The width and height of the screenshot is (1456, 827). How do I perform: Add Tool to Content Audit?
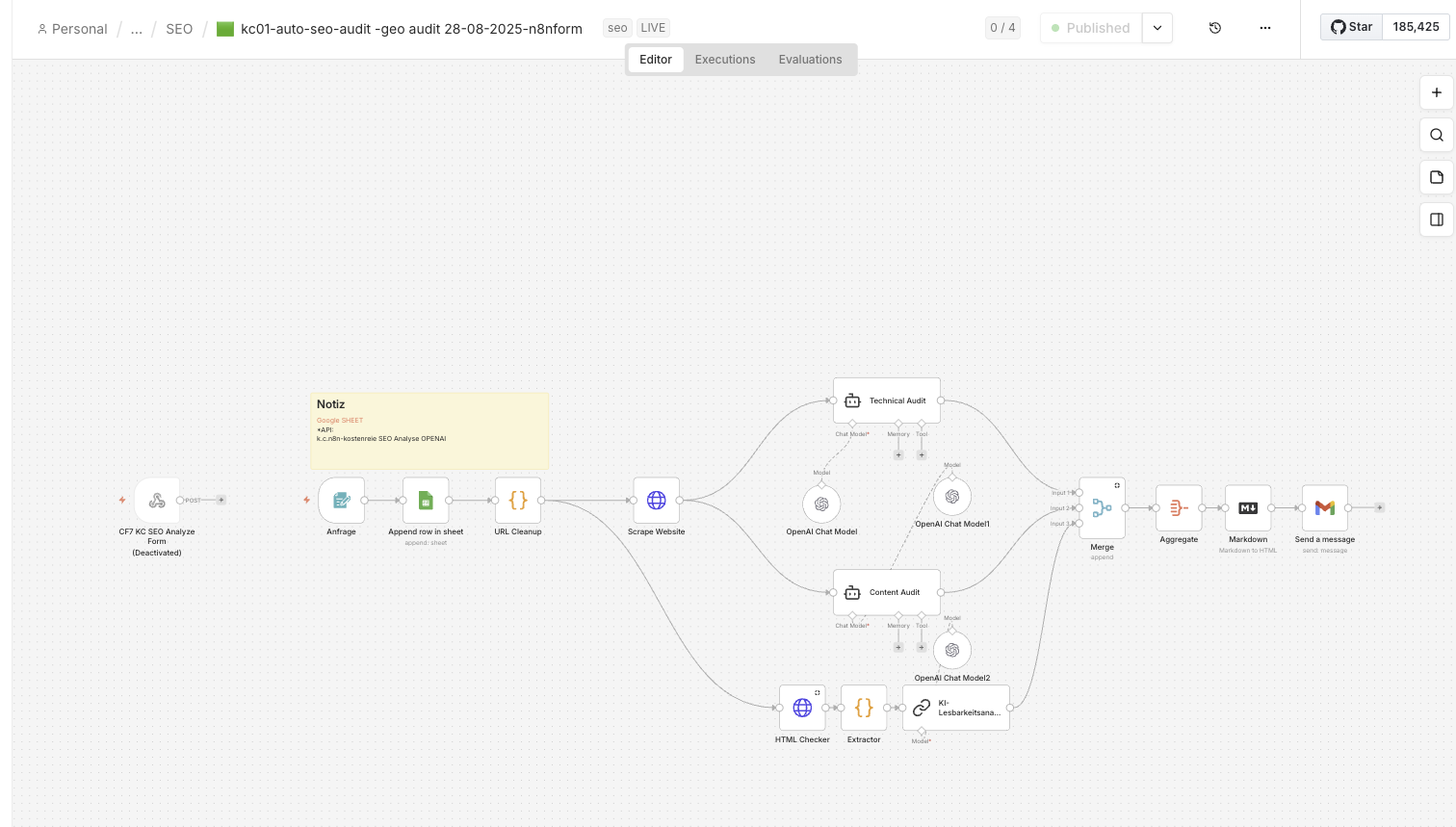pyautogui.click(x=922, y=647)
